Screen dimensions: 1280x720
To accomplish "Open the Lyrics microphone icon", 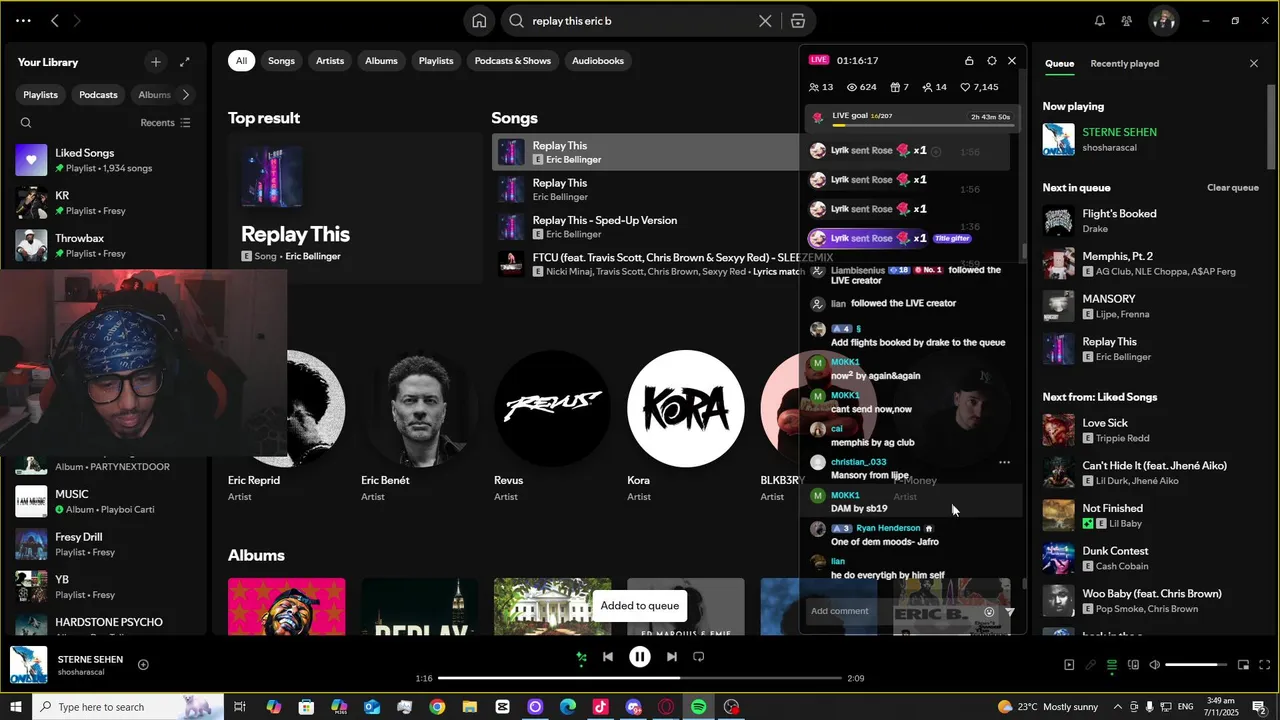I will point(1090,665).
